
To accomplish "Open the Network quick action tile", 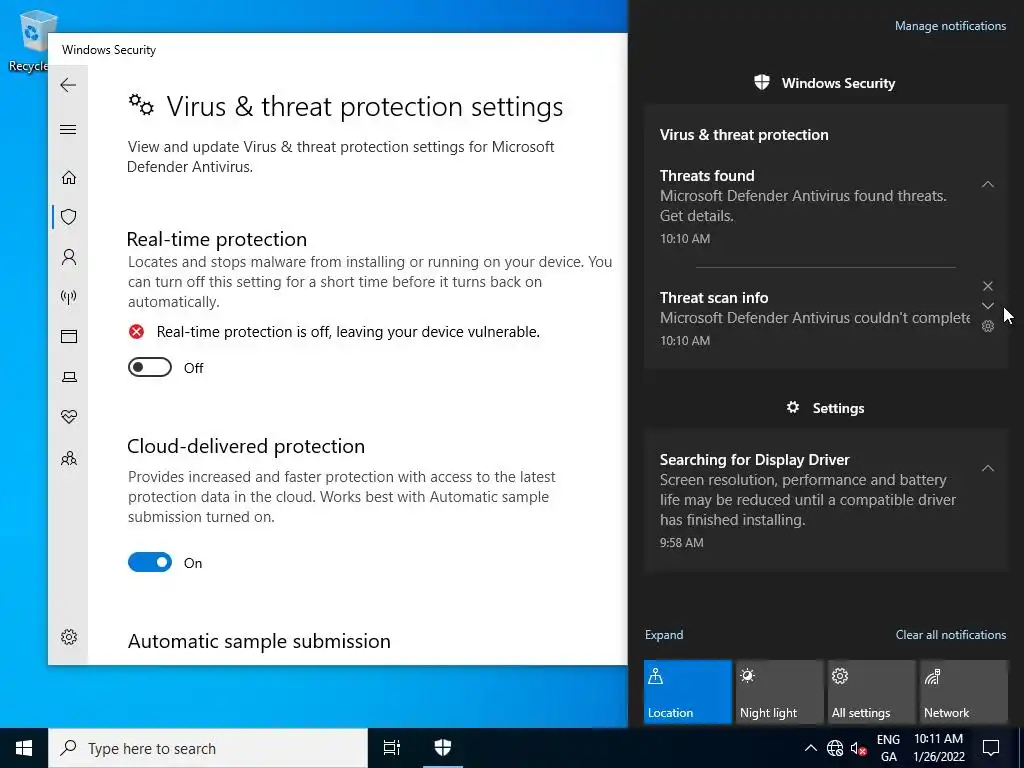I will point(964,692).
